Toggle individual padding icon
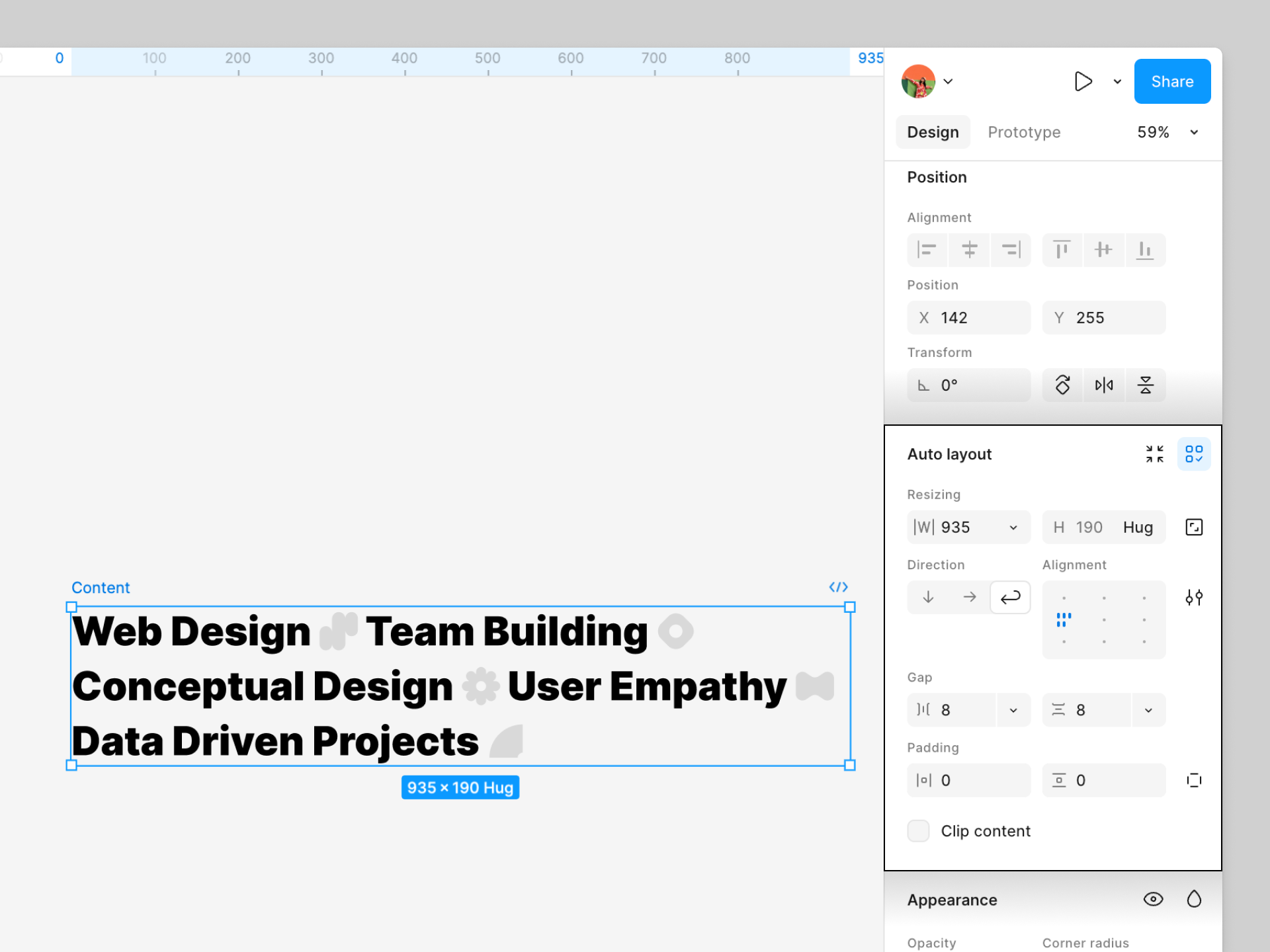The image size is (1270, 952). coord(1194,780)
